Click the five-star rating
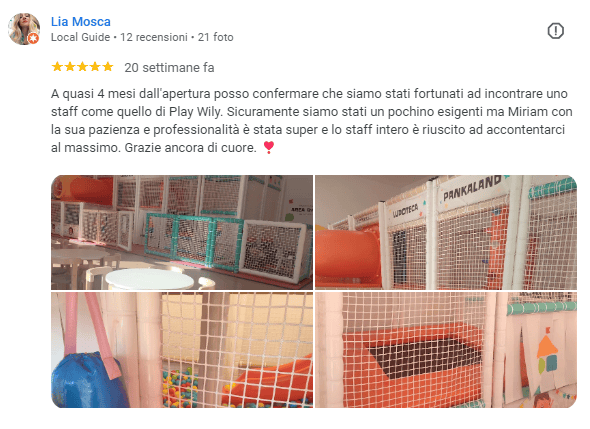 pyautogui.click(x=82, y=67)
